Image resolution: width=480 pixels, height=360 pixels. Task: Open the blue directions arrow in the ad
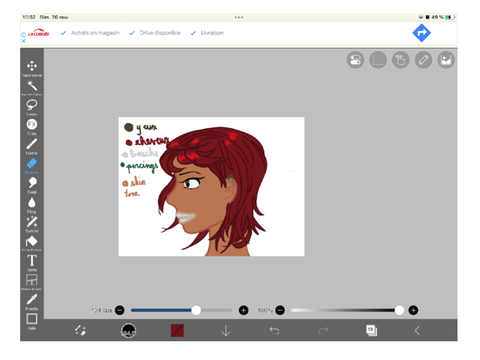click(422, 33)
